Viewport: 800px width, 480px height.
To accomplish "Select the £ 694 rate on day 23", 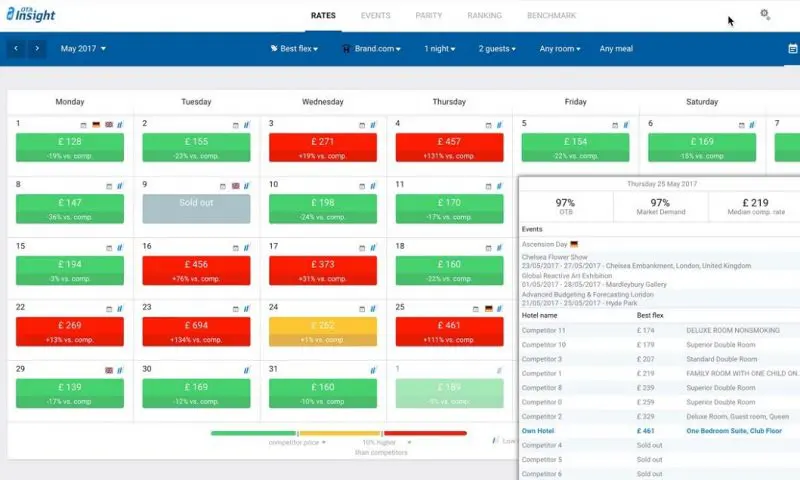I will [x=196, y=332].
